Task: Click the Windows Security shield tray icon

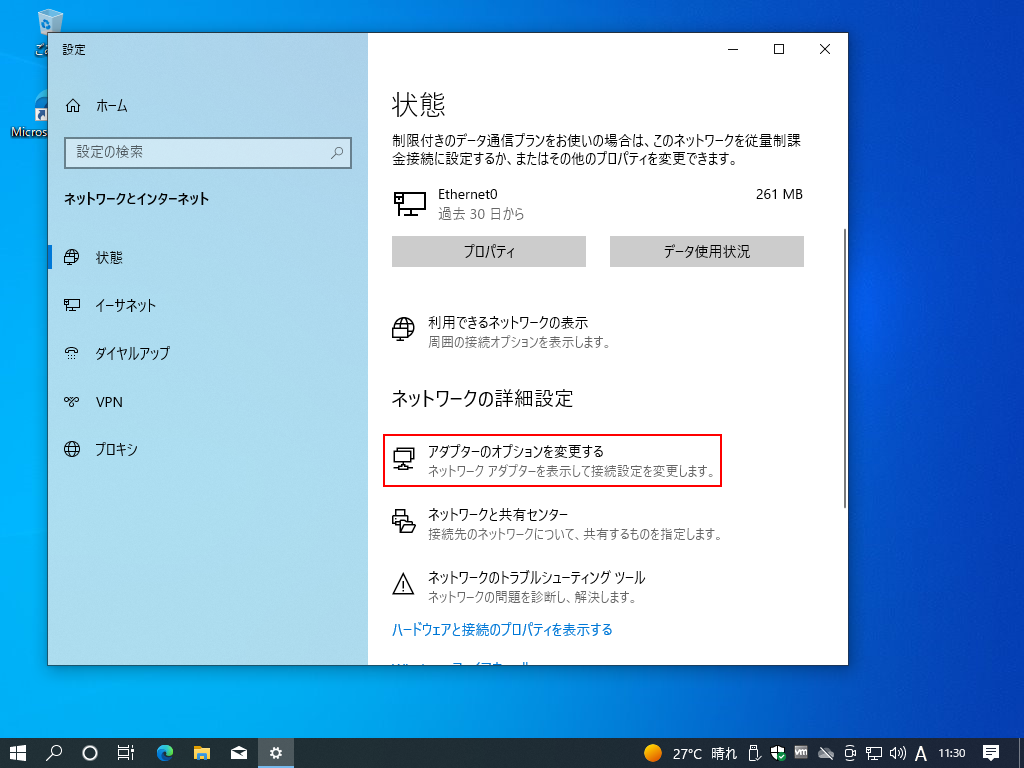Action: [x=778, y=753]
